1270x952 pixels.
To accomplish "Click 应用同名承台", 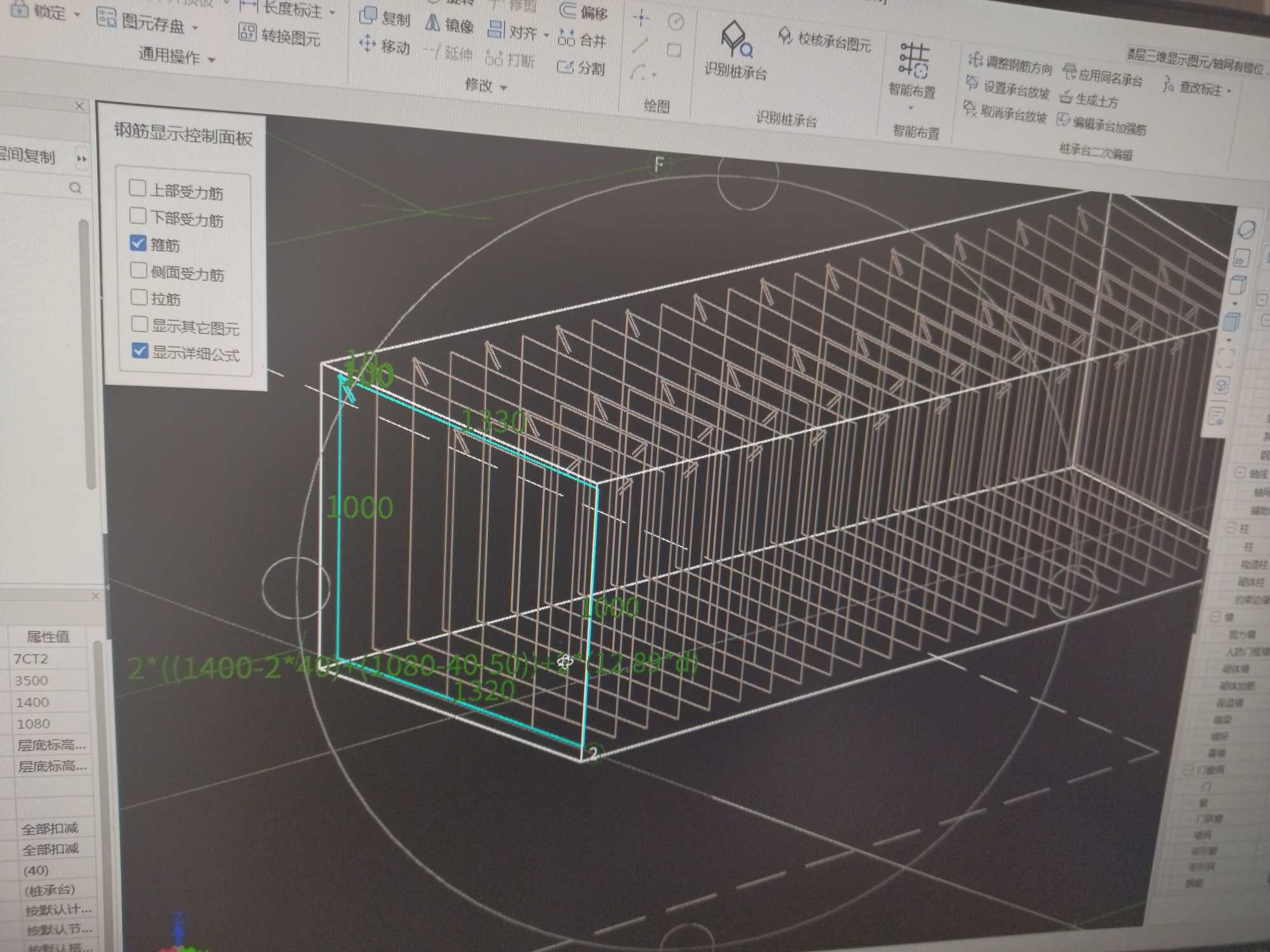I will coord(1103,77).
